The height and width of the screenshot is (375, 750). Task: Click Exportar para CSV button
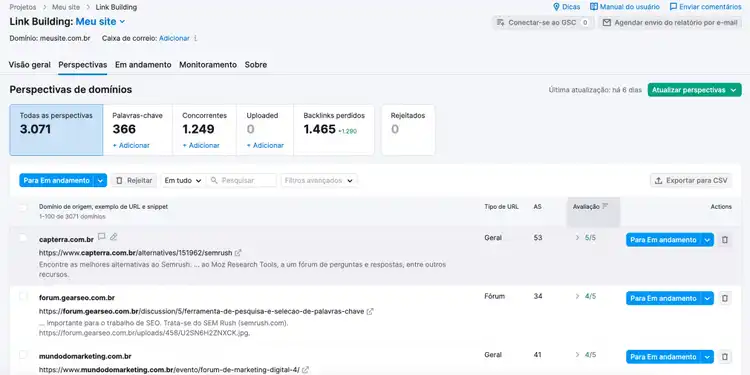pyautogui.click(x=691, y=180)
